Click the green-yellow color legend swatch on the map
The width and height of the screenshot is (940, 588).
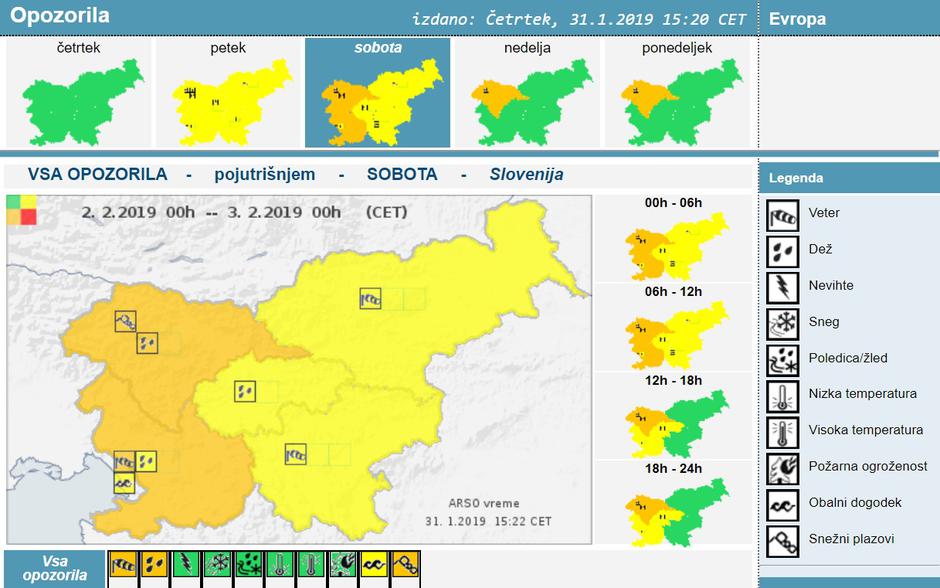23,210
